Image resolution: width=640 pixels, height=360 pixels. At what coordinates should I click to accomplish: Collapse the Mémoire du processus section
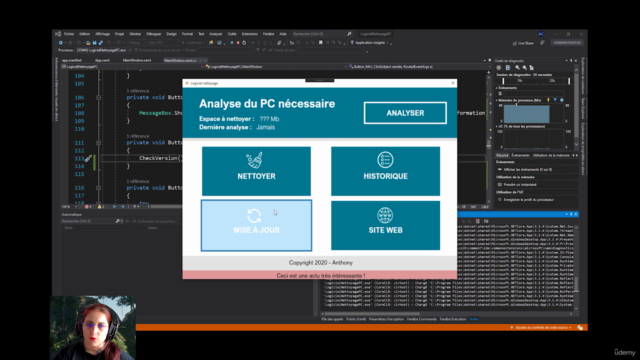coord(497,100)
